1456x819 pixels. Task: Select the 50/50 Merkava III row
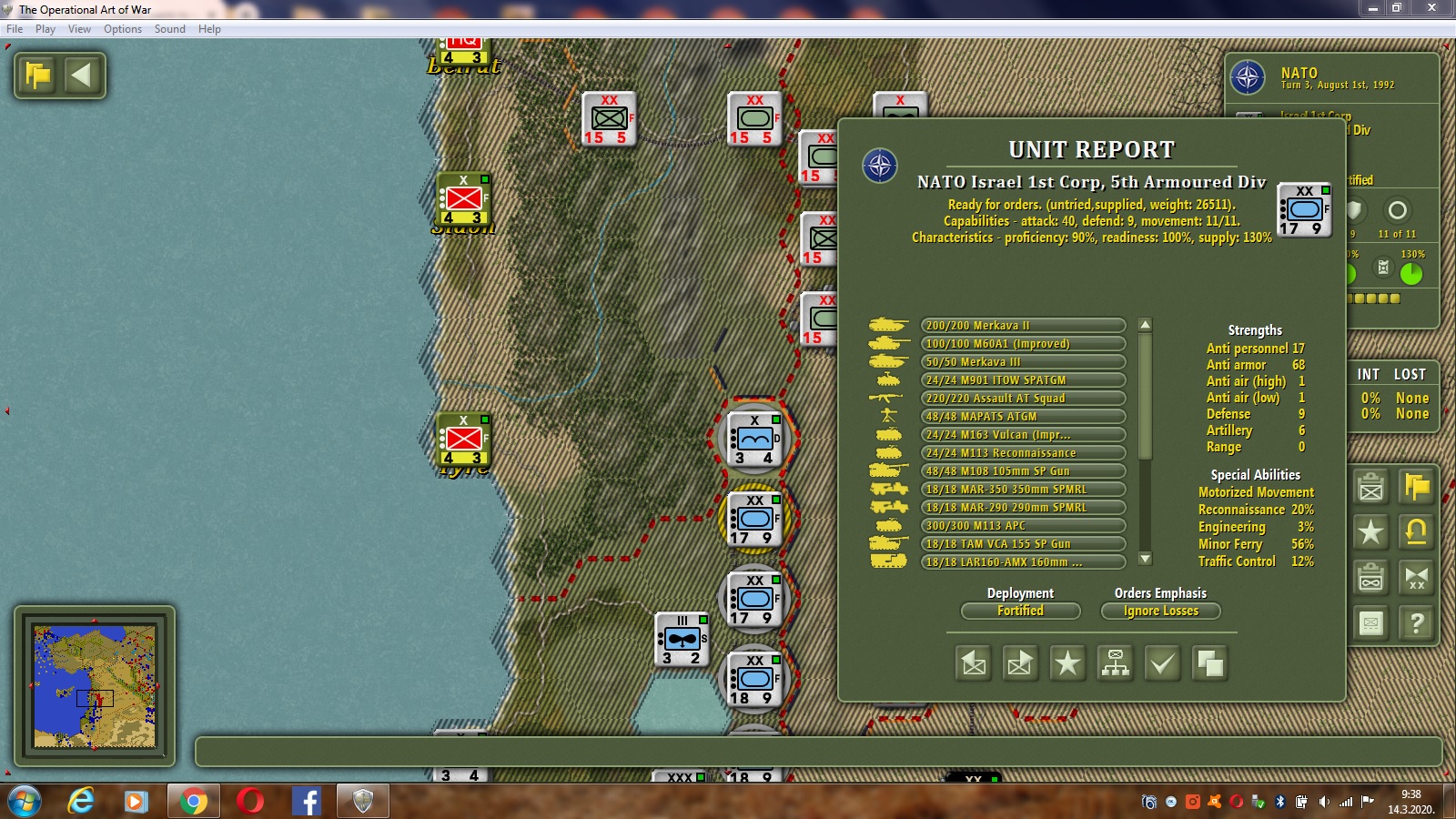pos(1023,361)
